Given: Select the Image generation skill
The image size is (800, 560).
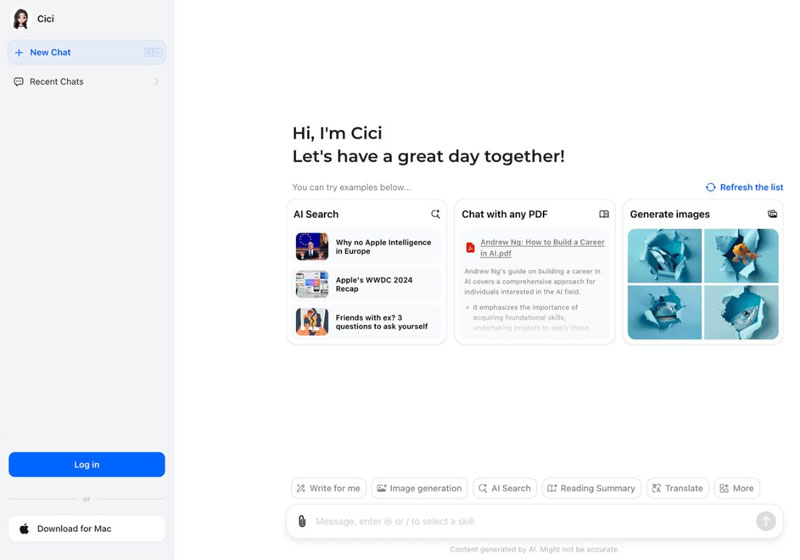Looking at the screenshot, I should pos(419,488).
